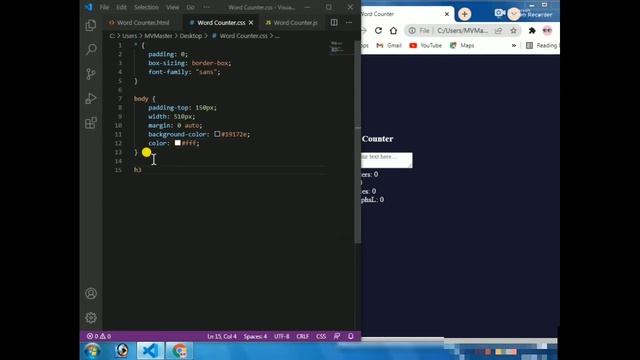
Task: Close the Word Counter browser tab
Action: pyautogui.click(x=447, y=14)
